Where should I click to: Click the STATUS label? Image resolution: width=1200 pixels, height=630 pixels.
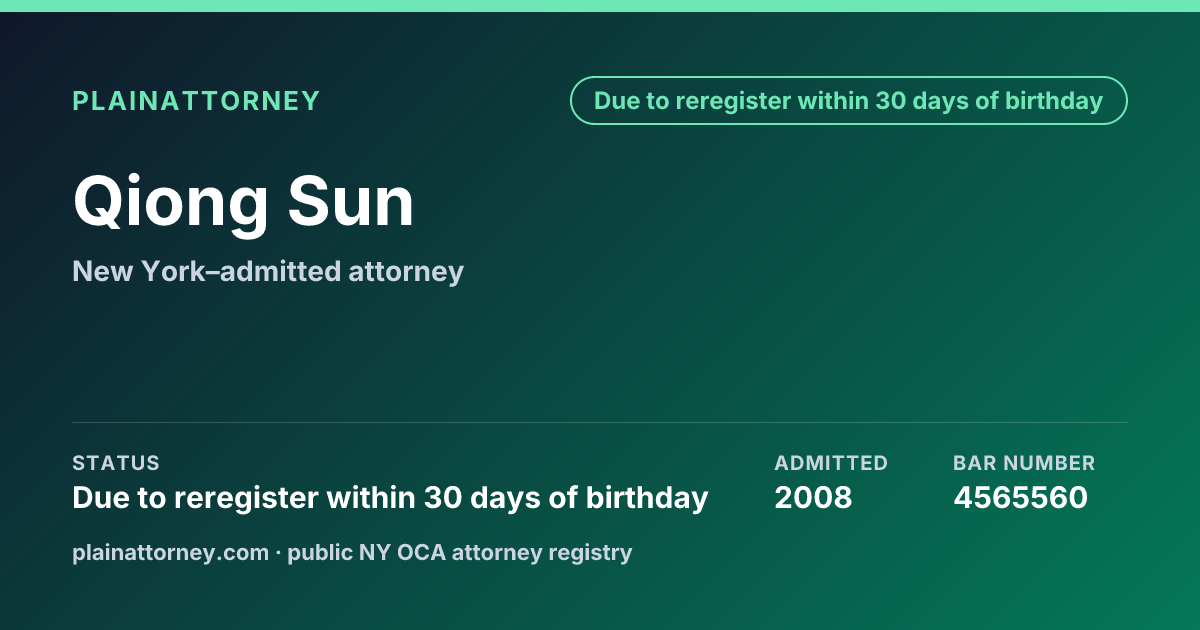point(116,463)
